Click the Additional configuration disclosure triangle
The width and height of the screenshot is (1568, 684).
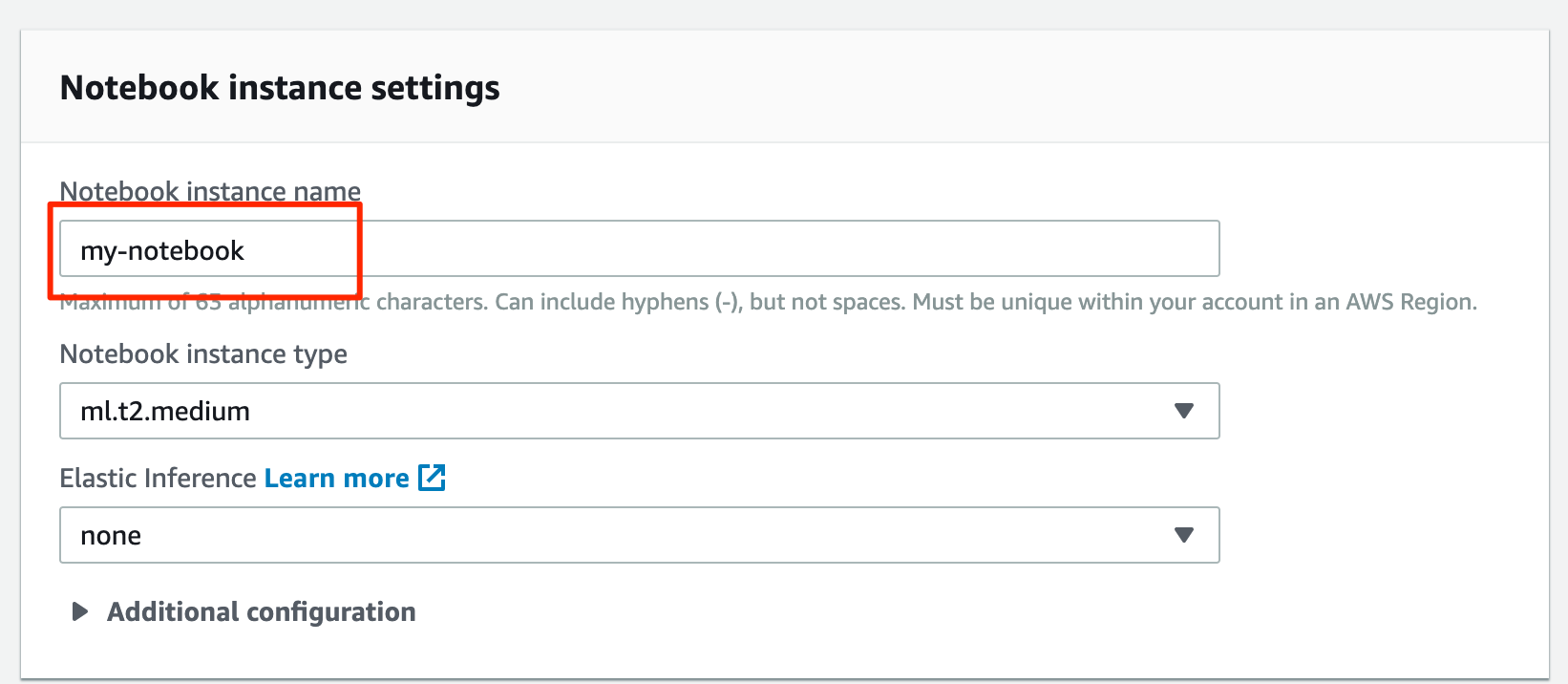(80, 611)
